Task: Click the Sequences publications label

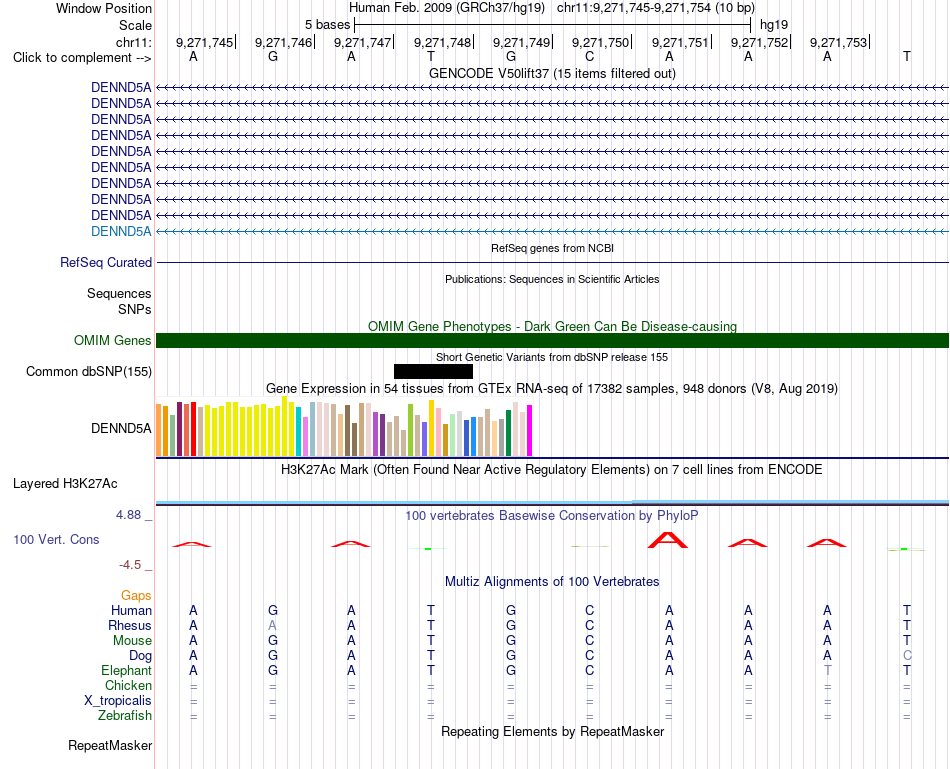Action: 119,293
